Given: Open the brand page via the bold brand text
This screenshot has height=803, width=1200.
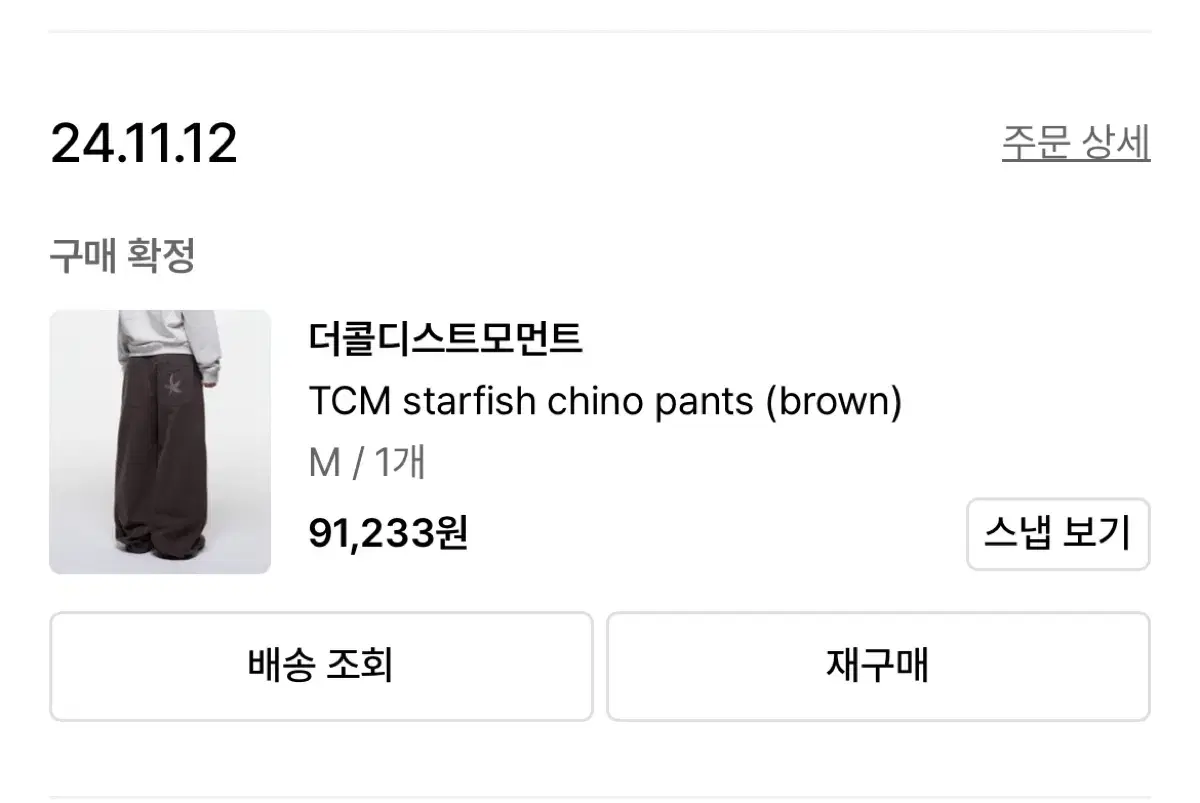Looking at the screenshot, I should coord(447,340).
